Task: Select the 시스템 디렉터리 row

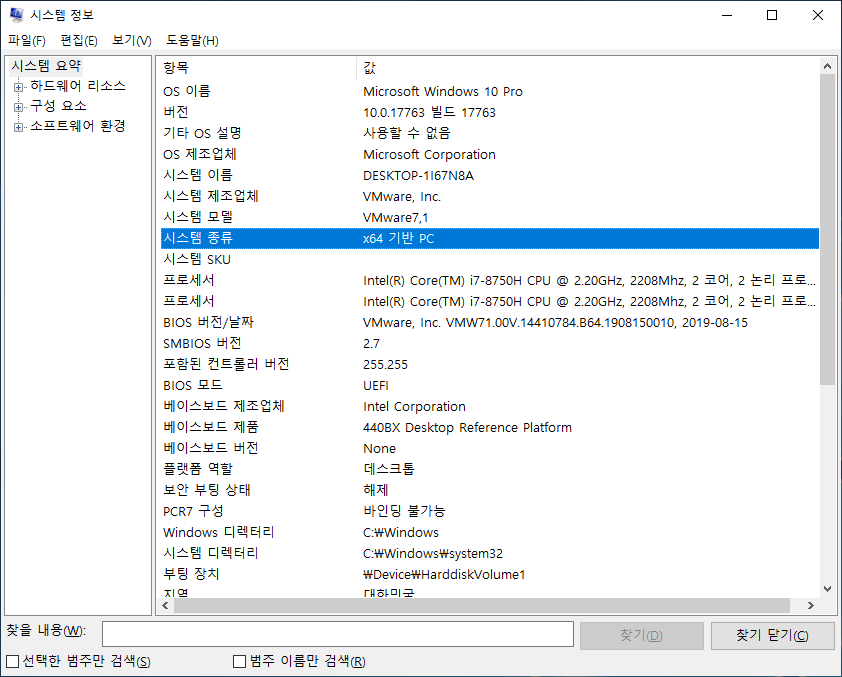Action: (x=490, y=554)
